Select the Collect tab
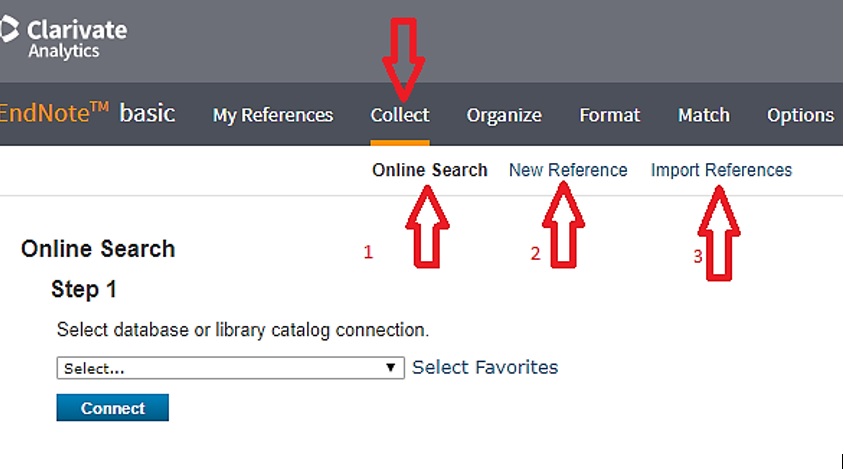This screenshot has width=844, height=469. [x=400, y=115]
